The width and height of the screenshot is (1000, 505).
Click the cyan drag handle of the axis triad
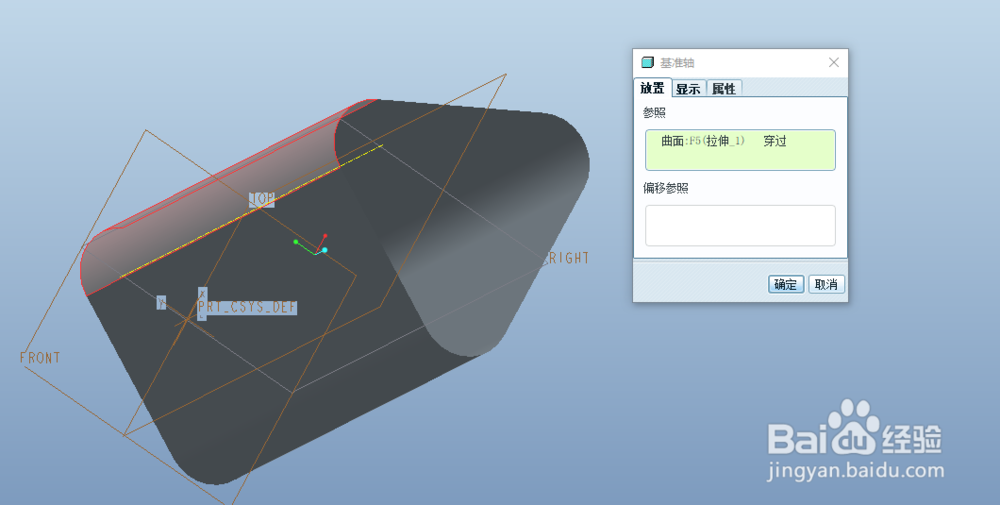point(325,250)
